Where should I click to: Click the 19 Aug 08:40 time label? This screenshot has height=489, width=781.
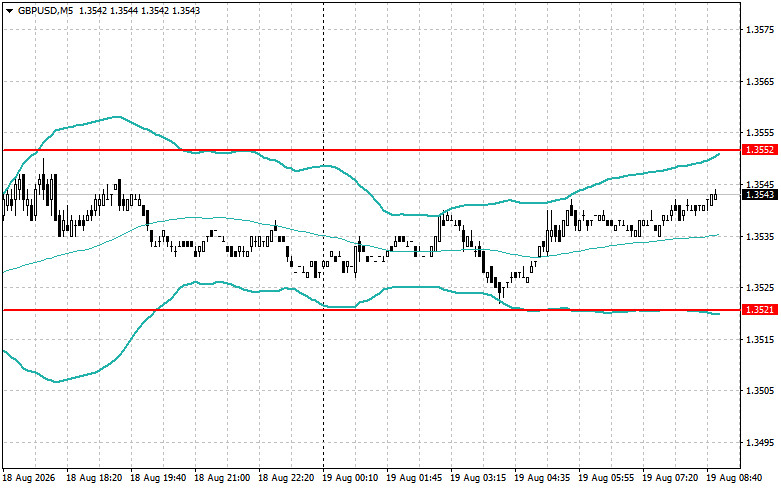[x=734, y=478]
